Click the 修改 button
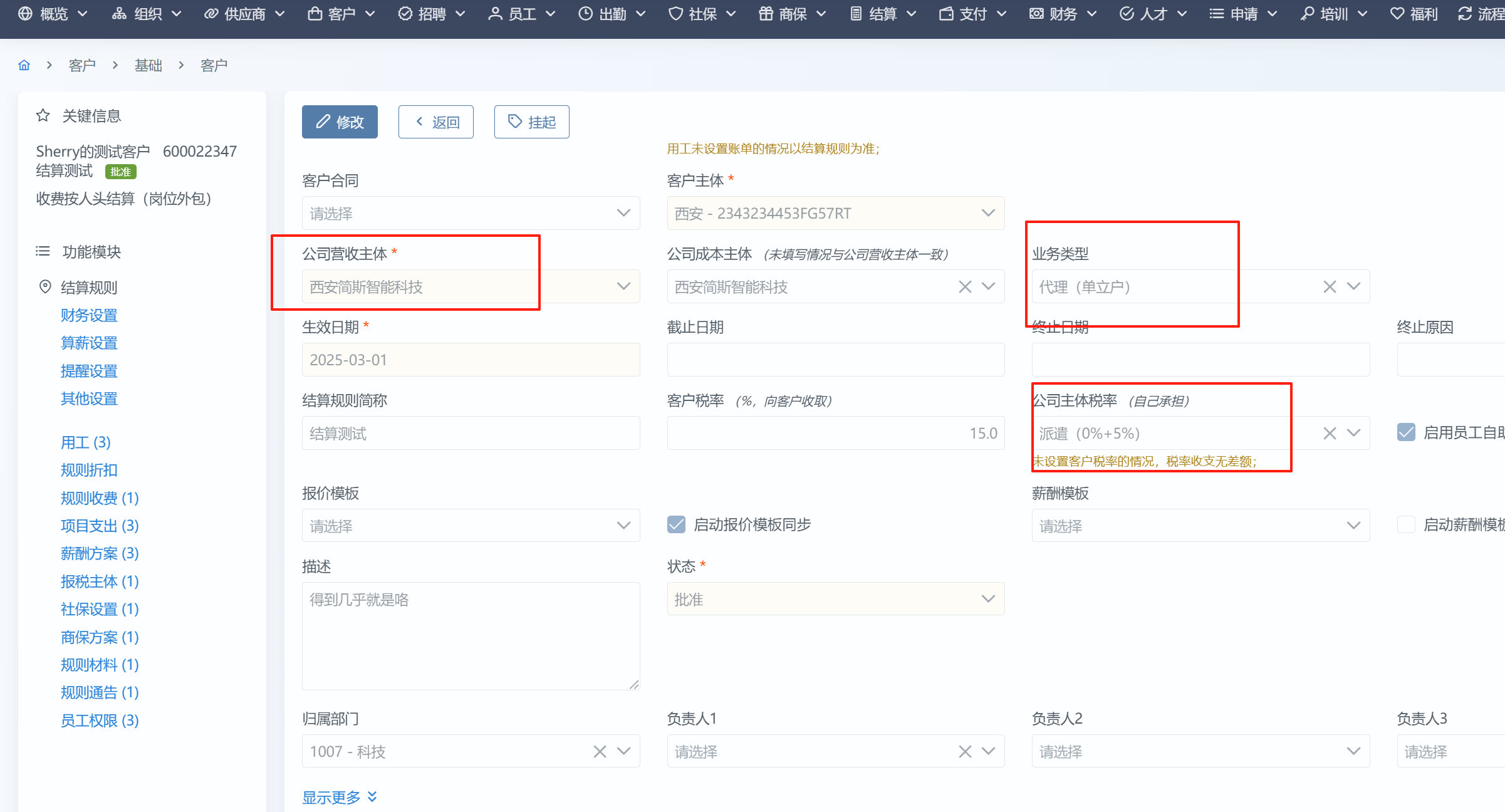The width and height of the screenshot is (1505, 812). point(340,122)
